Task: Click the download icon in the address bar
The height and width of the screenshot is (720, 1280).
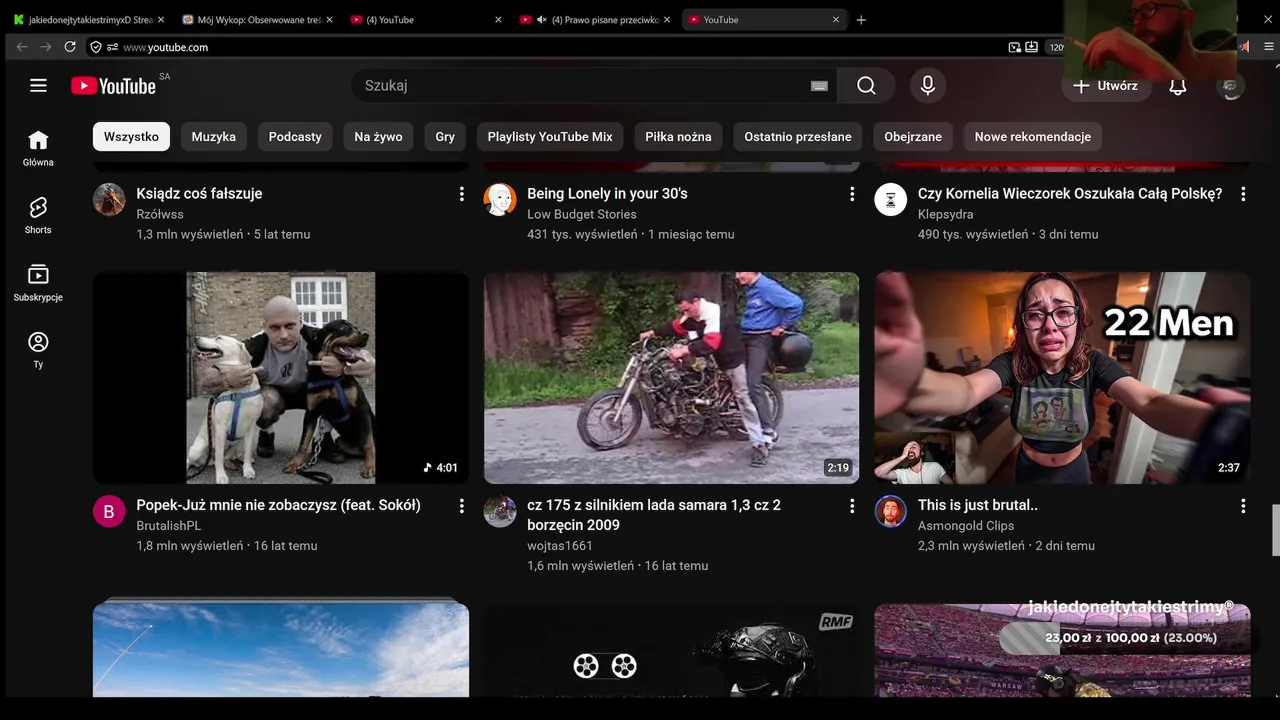Action: click(1032, 47)
